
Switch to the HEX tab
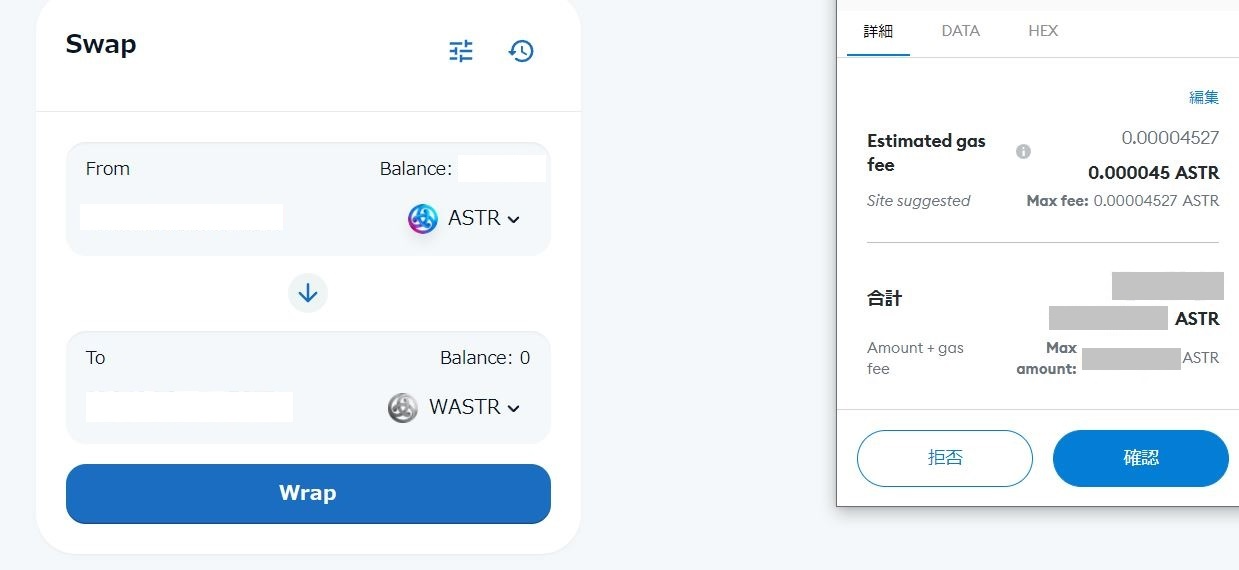coord(1043,31)
